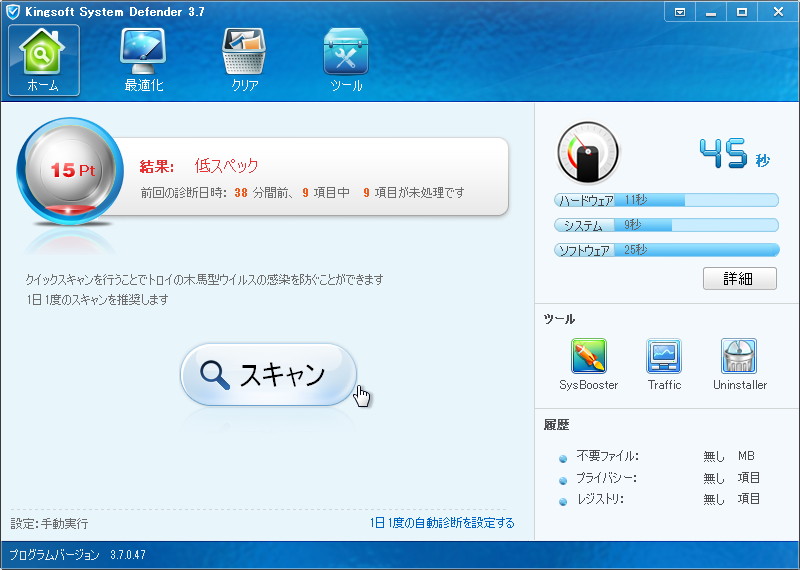This screenshot has width=800, height=570.
Task: Select the ソフトウェア 25秒 progress bar
Action: pyautogui.click(x=666, y=250)
